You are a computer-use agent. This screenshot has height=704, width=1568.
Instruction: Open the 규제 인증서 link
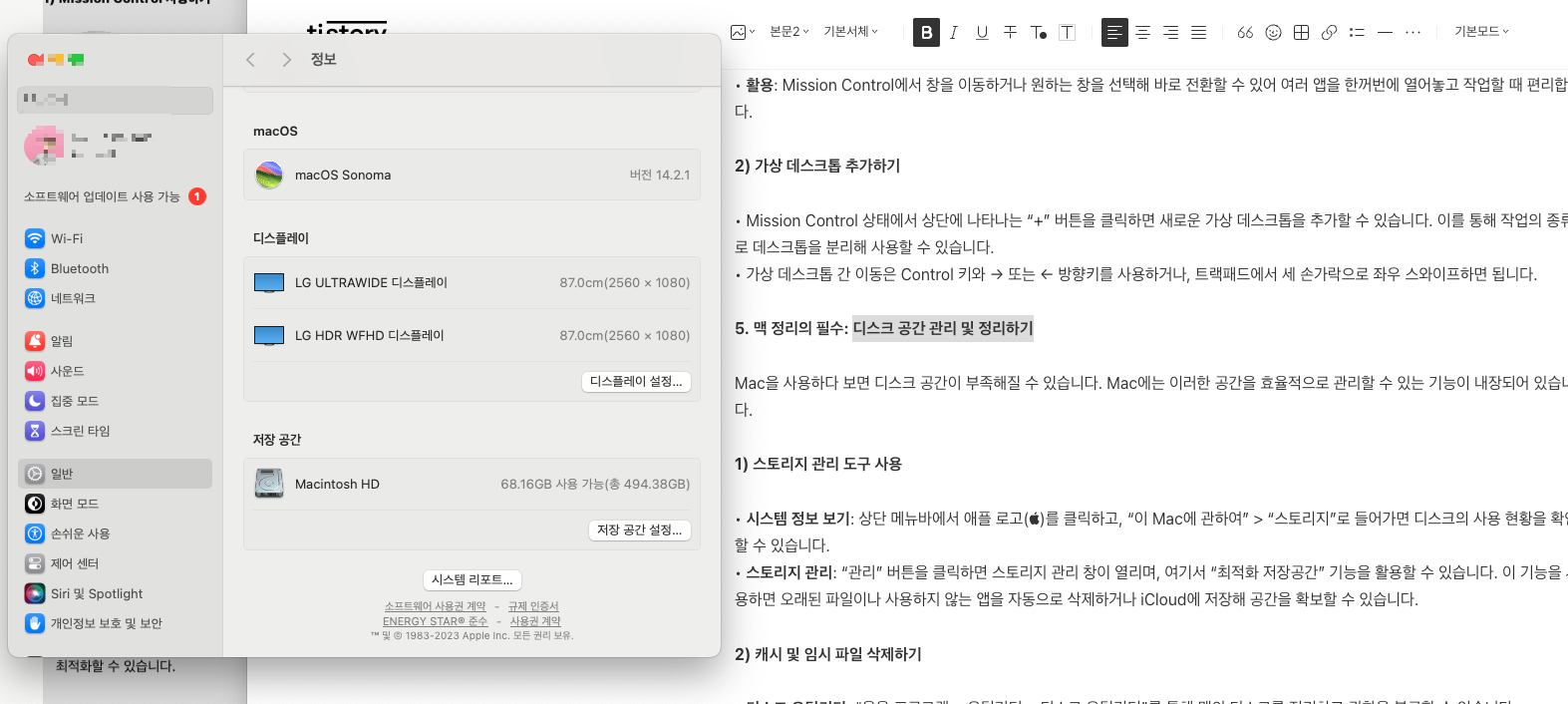pyautogui.click(x=533, y=606)
